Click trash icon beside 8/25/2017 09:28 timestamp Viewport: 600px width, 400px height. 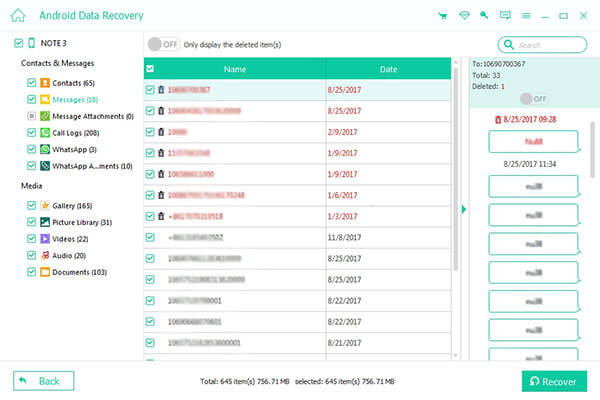tap(498, 119)
